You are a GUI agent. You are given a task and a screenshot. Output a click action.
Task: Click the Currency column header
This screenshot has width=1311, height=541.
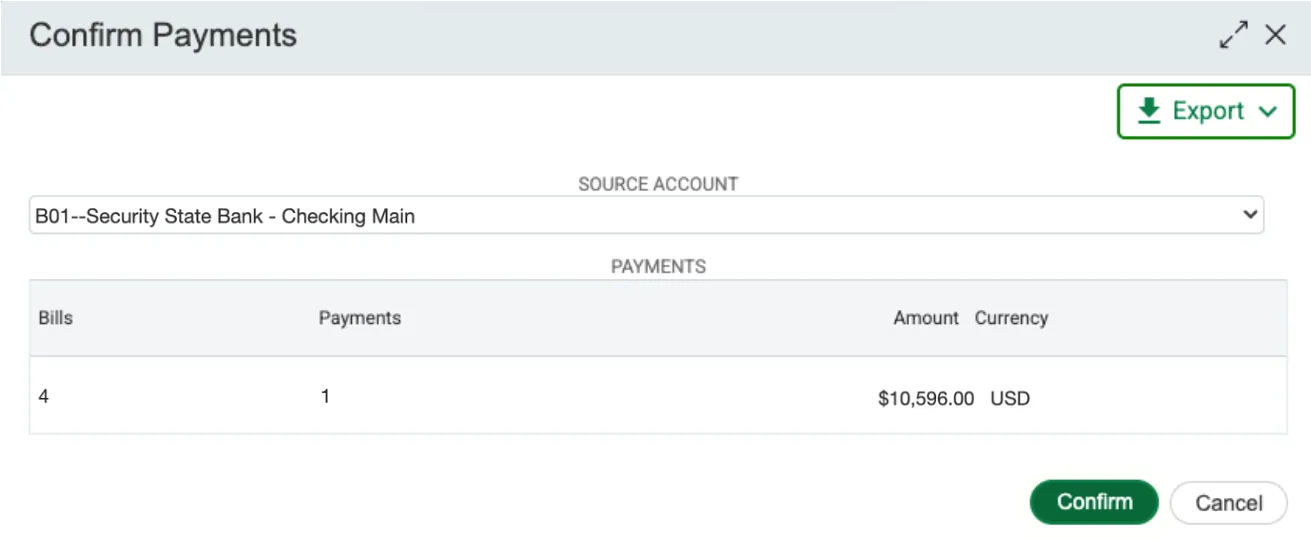tap(1011, 318)
